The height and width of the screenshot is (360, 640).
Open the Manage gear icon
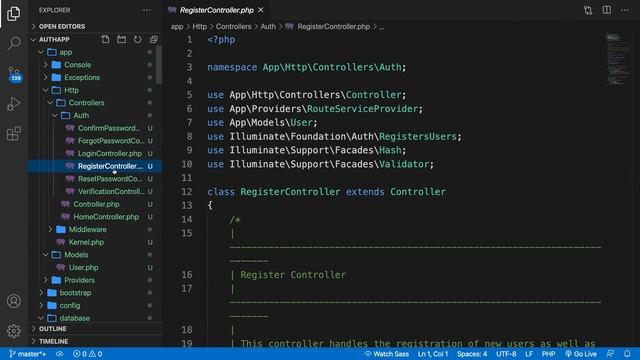pos(13,331)
